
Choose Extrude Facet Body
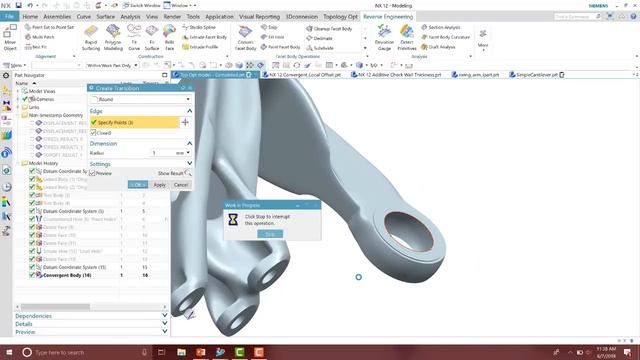point(204,37)
